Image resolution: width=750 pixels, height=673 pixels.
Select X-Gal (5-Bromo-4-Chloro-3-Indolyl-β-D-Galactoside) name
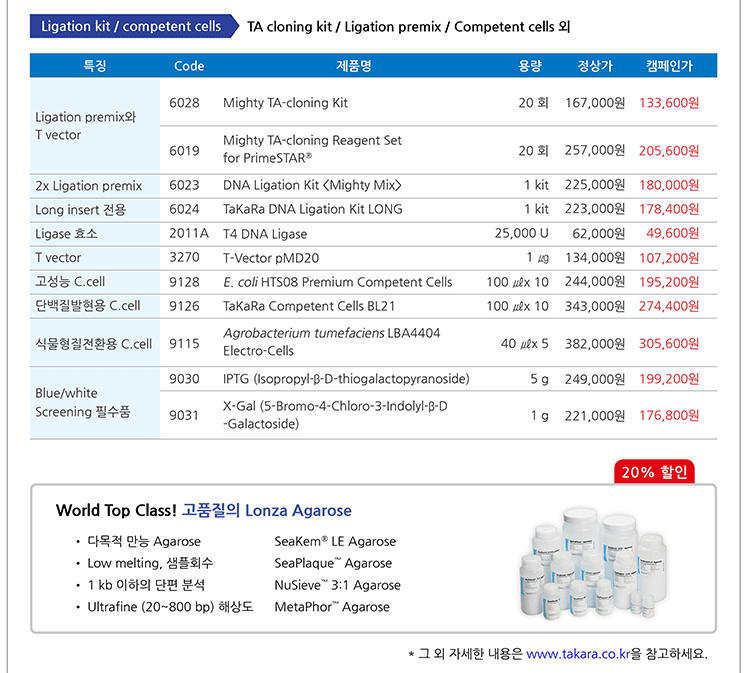(335, 415)
